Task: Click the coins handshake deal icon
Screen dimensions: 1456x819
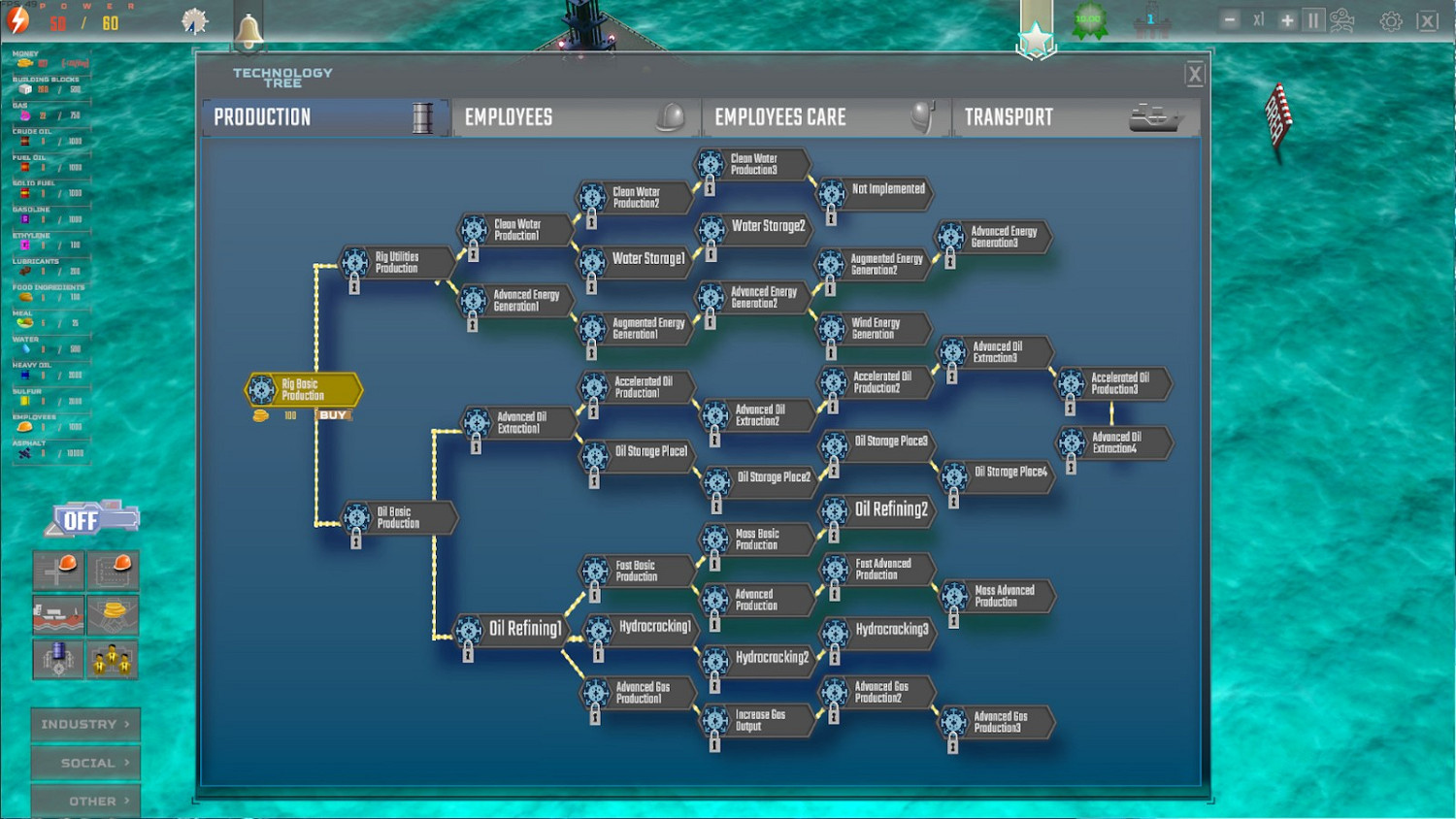Action: click(x=116, y=614)
